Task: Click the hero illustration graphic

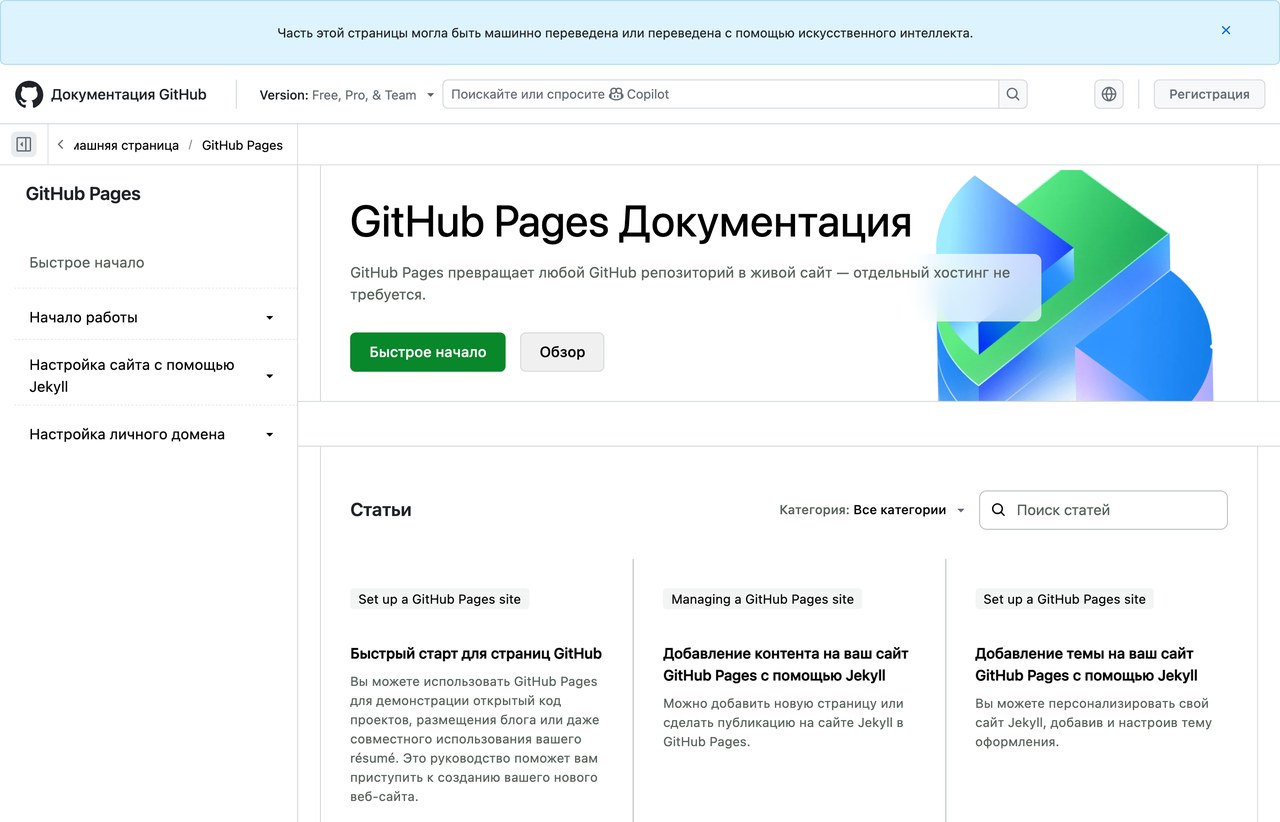Action: click(1075, 286)
